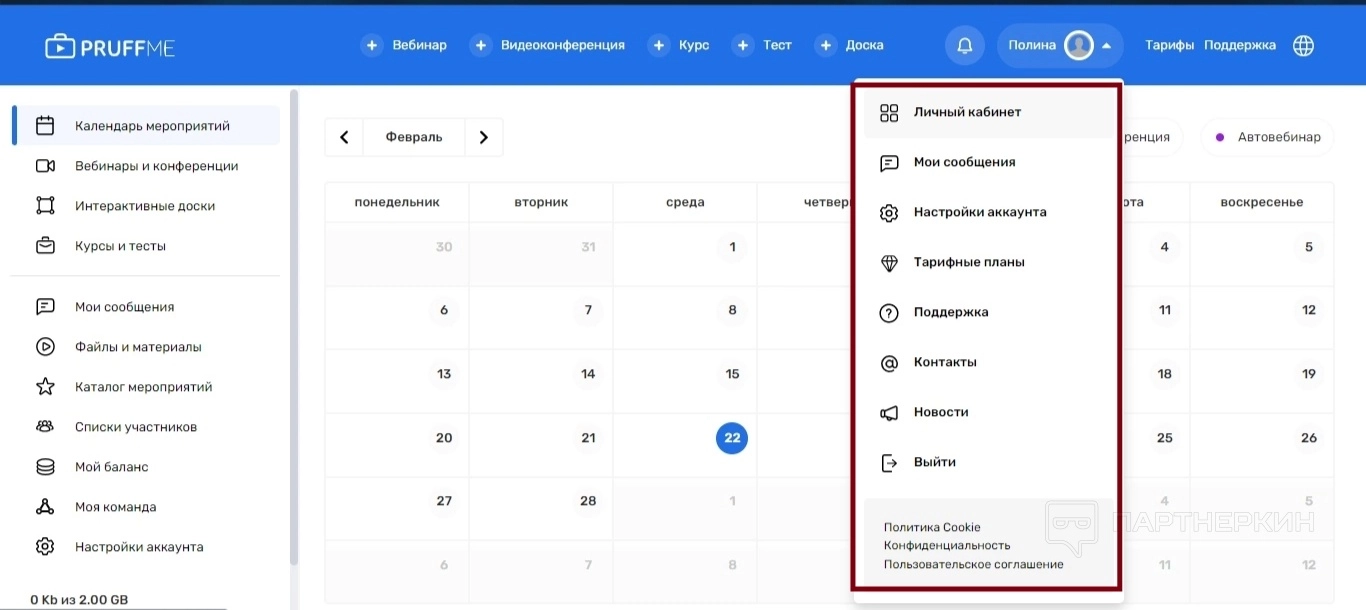
Task: Toggle the Автовебинар filter chip
Action: coord(1267,137)
